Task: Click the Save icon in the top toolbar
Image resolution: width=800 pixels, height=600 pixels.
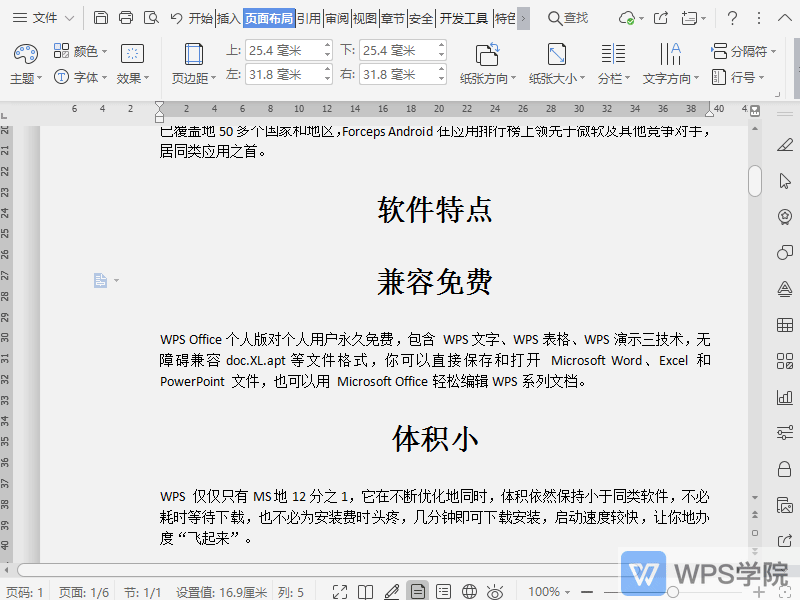Action: click(x=101, y=17)
